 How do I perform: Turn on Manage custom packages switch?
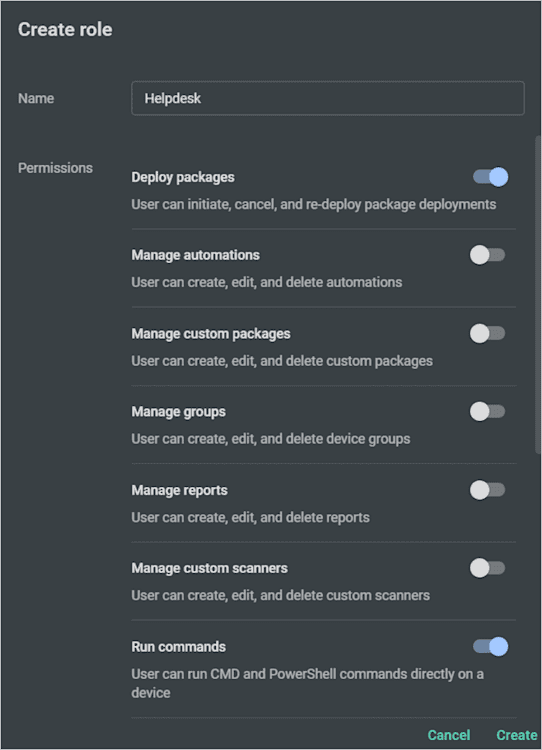click(487, 333)
